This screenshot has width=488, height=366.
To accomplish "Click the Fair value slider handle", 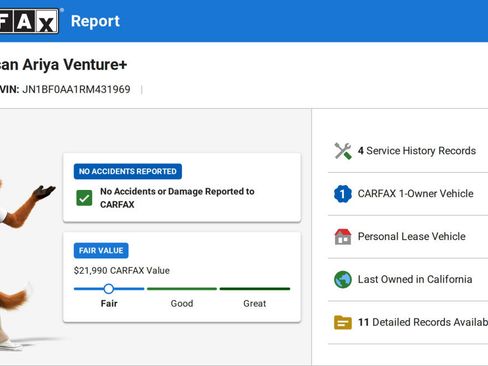I will pos(109,289).
